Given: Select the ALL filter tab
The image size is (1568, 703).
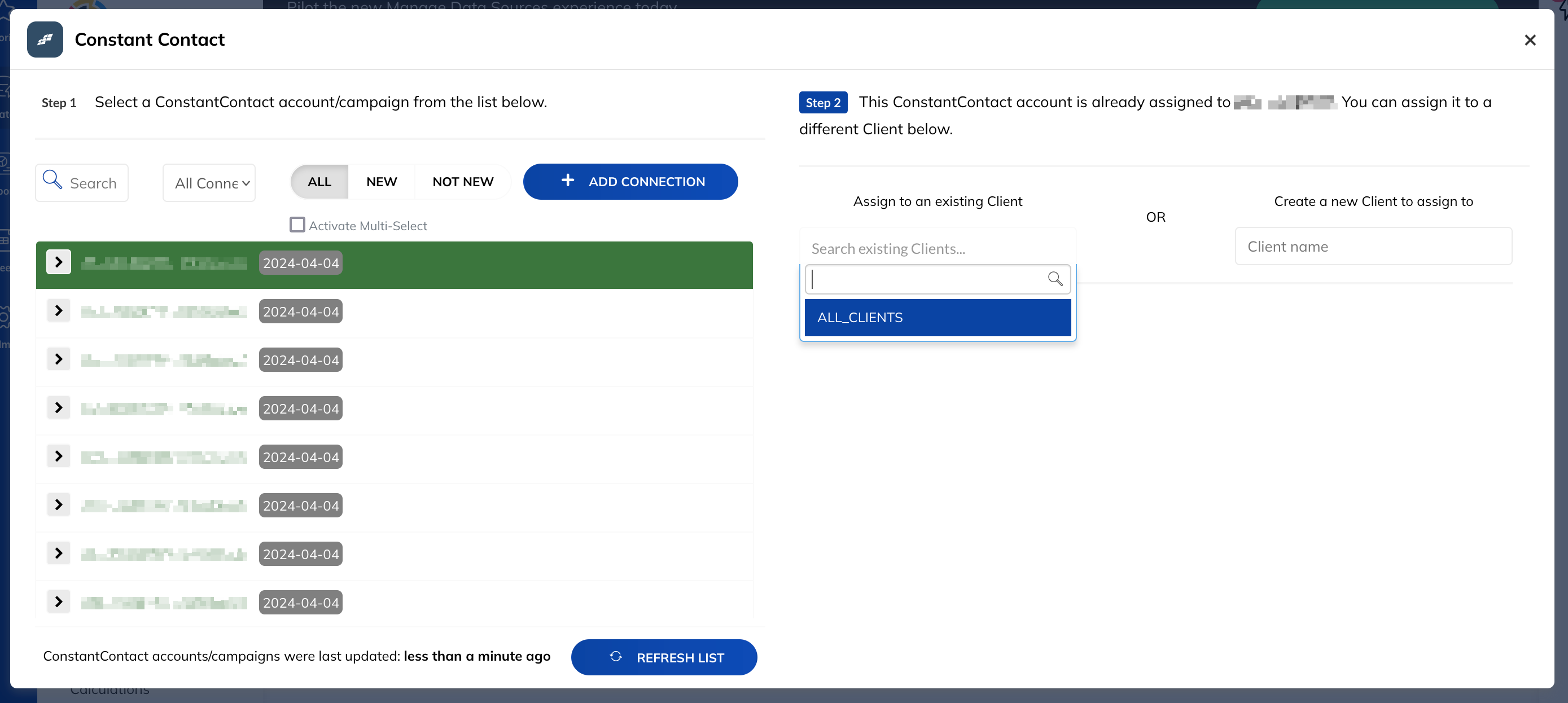Looking at the screenshot, I should [319, 181].
